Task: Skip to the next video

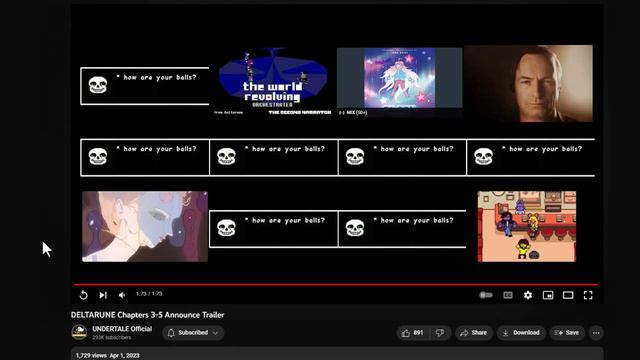Action: (x=103, y=295)
